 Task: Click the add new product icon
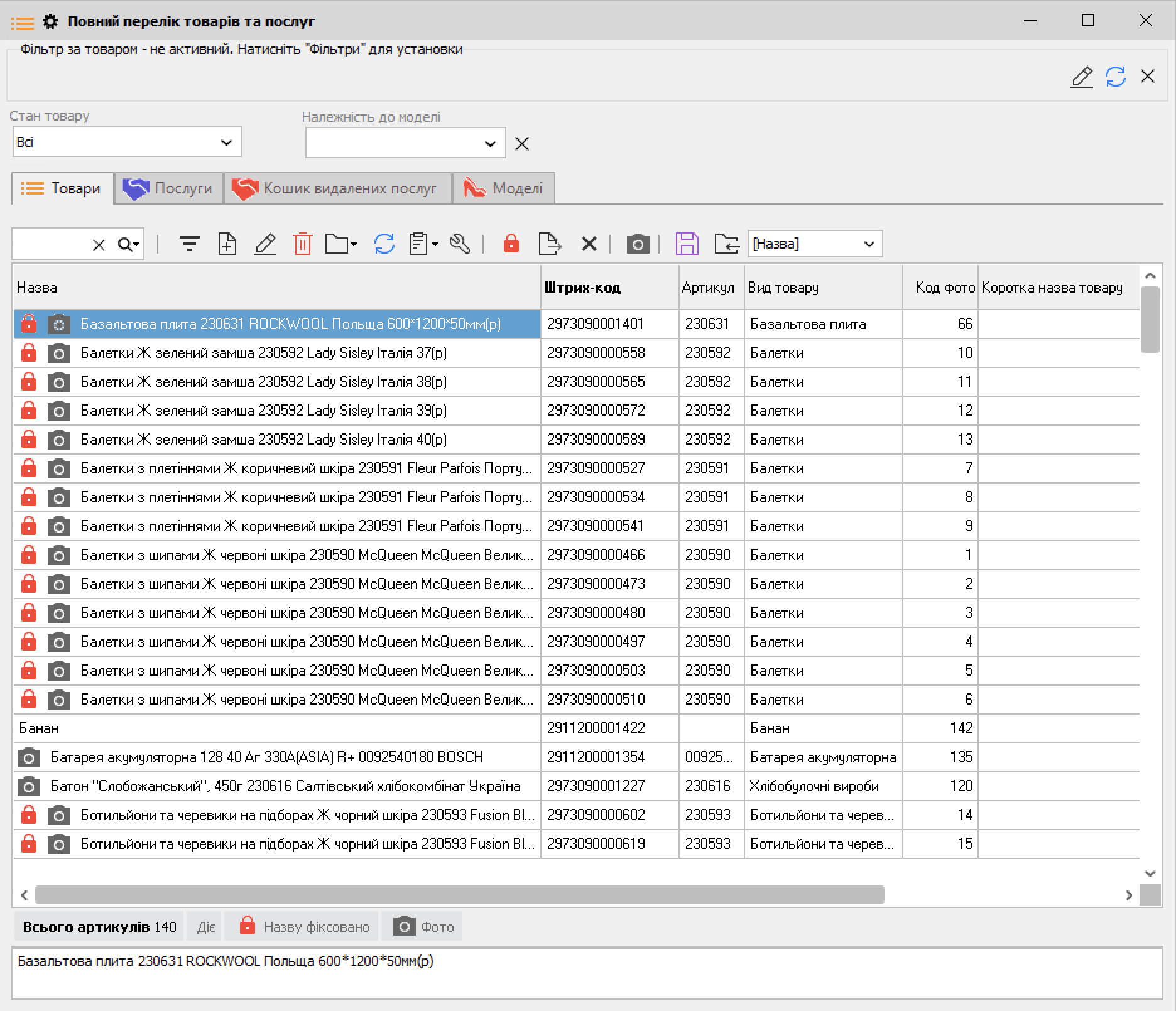(227, 244)
